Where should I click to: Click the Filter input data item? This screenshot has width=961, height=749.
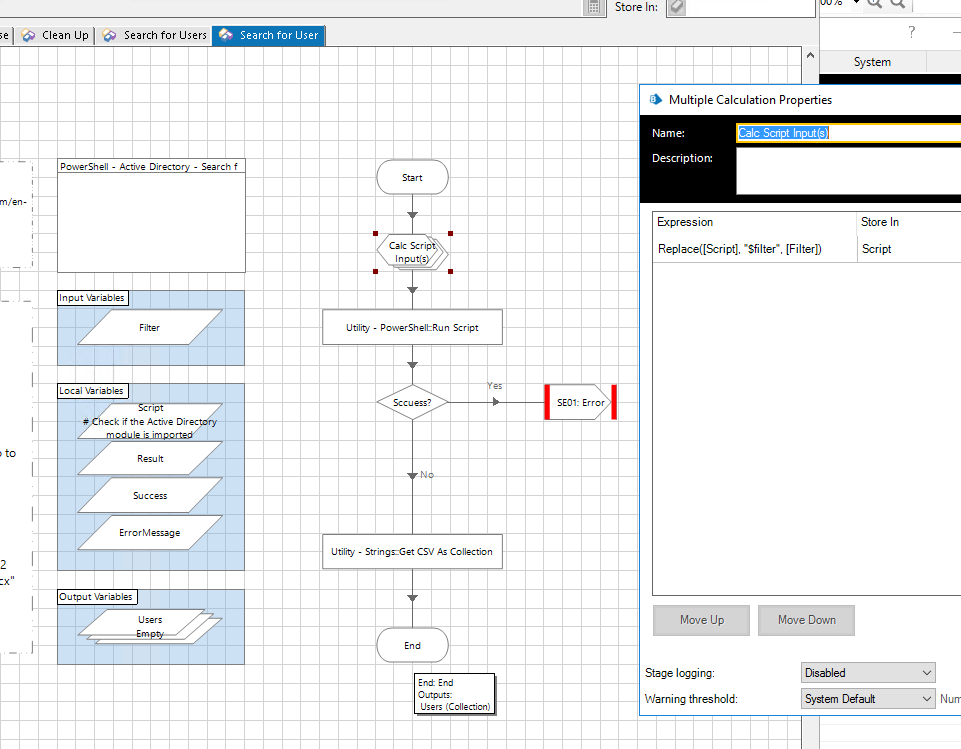pyautogui.click(x=150, y=328)
